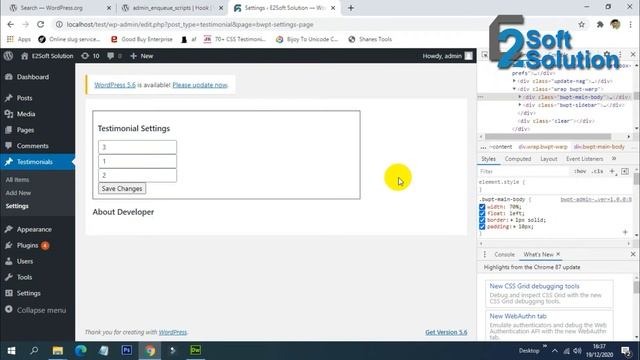Open Console tab in DevTools drawer

click(x=504, y=254)
